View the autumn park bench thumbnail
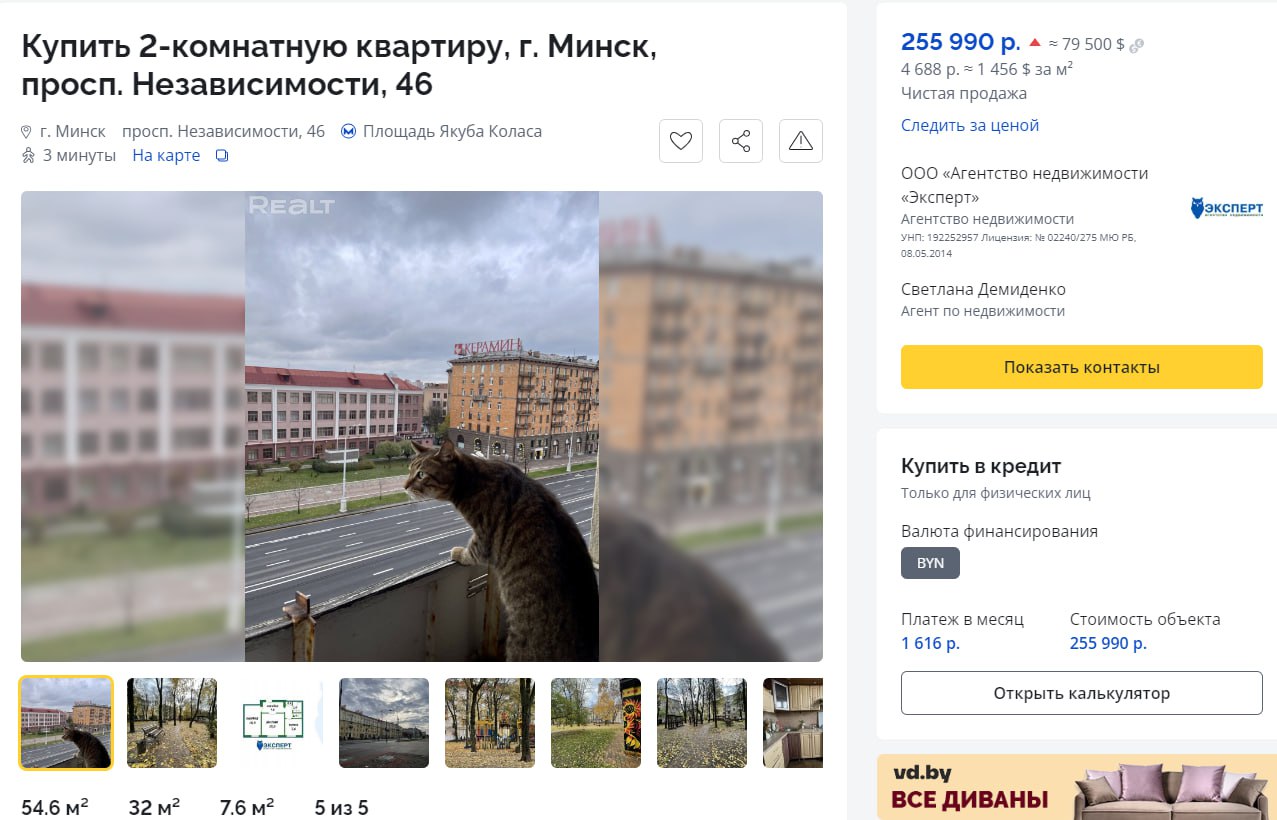 (172, 723)
